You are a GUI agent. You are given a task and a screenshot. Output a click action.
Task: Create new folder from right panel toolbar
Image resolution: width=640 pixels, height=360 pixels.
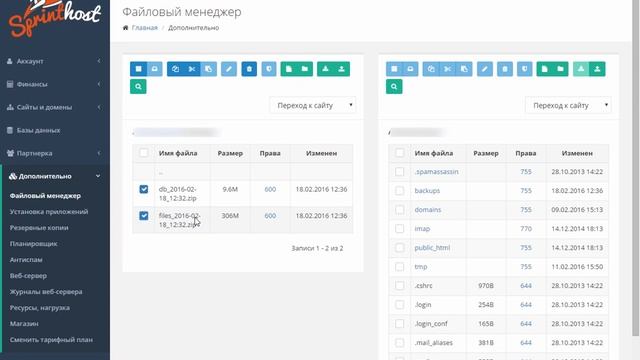click(x=560, y=69)
